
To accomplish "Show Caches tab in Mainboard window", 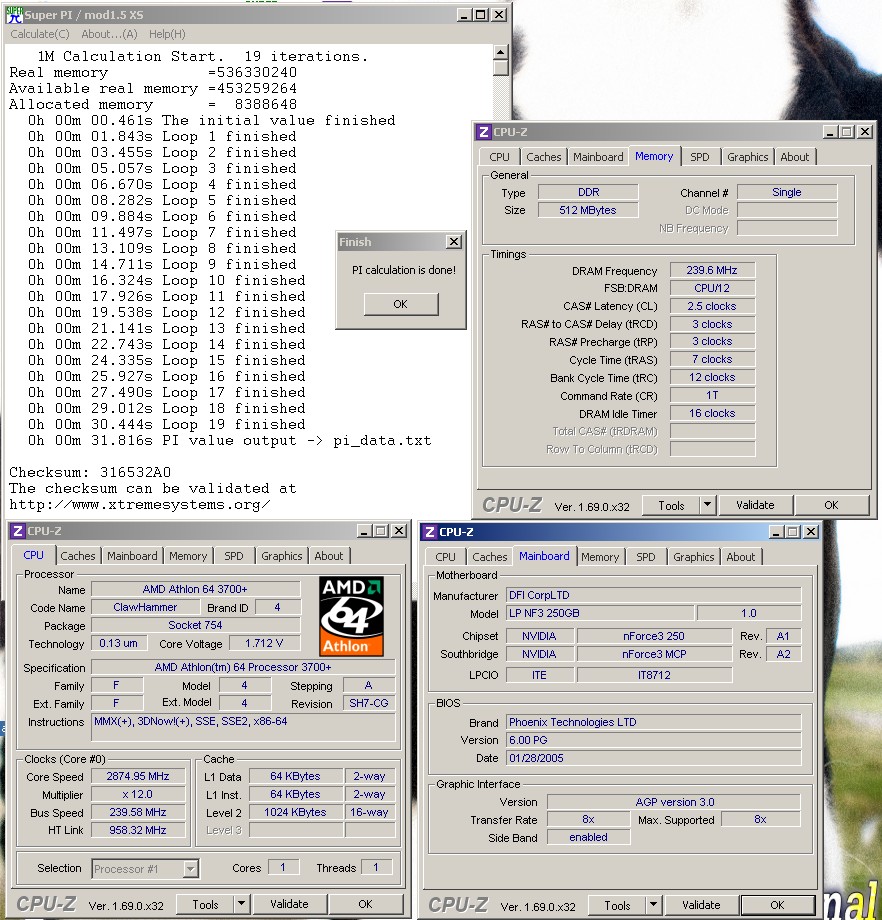I will tap(489, 557).
